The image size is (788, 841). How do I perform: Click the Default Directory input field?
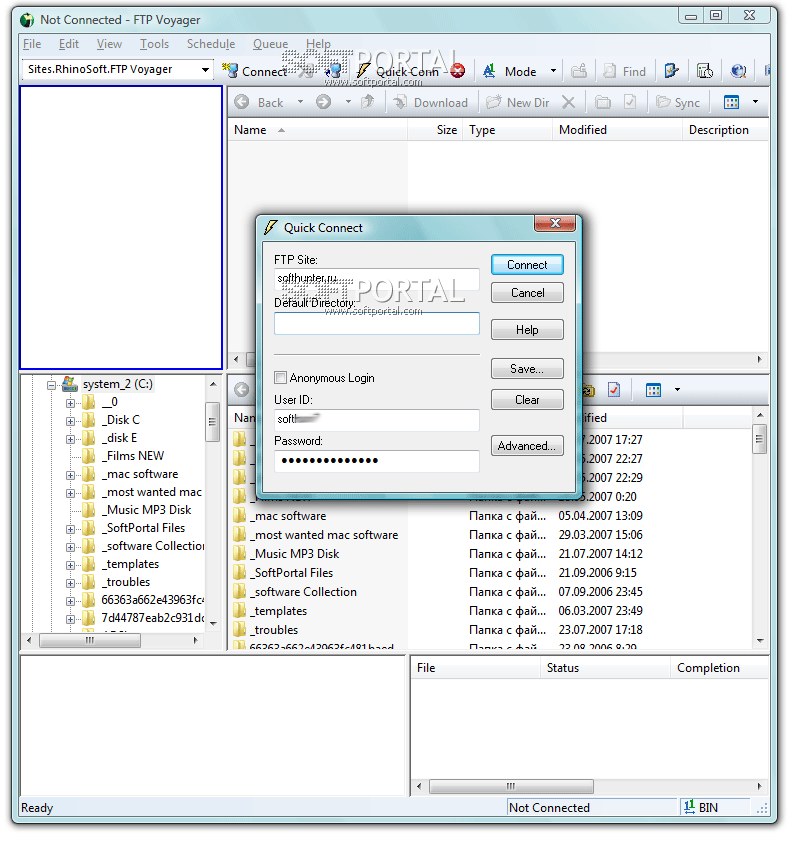pyautogui.click(x=377, y=324)
